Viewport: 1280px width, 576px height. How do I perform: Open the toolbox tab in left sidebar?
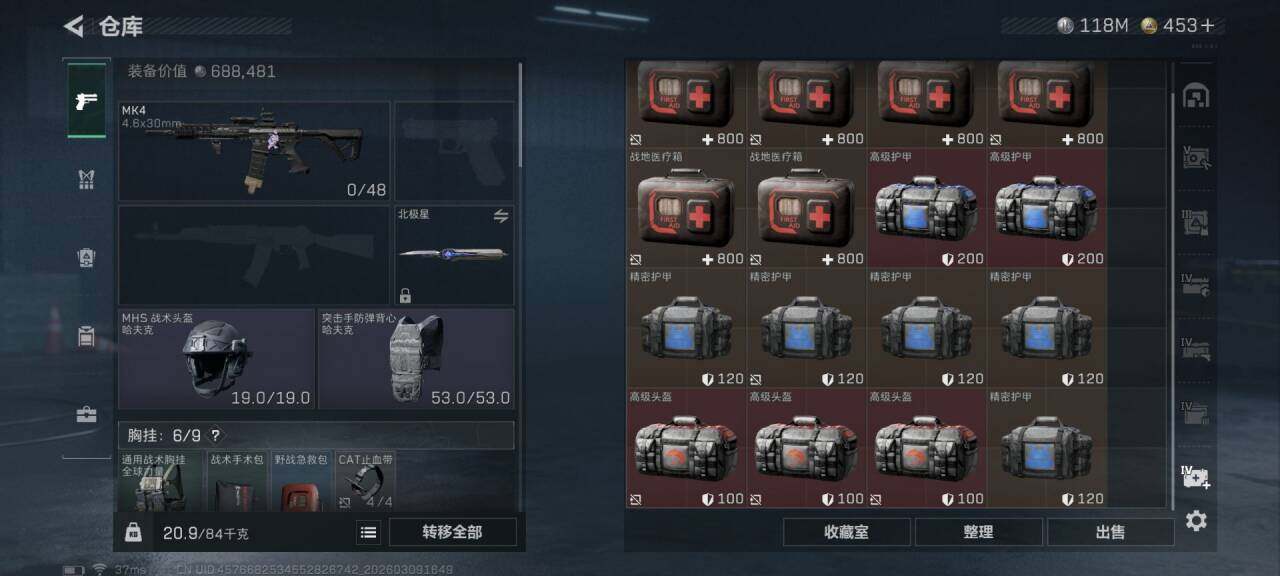[87, 414]
